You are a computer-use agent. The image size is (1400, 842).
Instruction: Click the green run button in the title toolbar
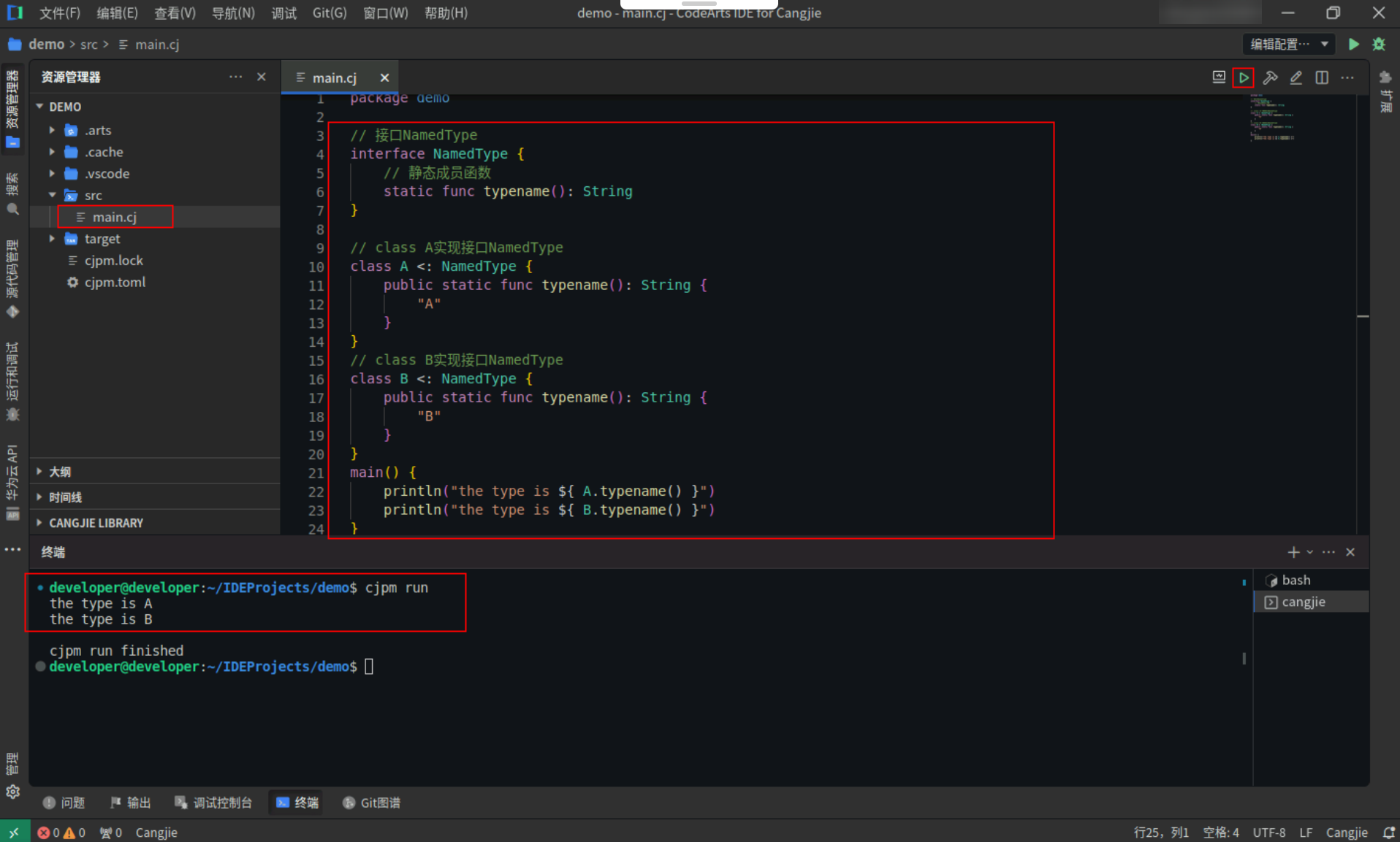1353,45
